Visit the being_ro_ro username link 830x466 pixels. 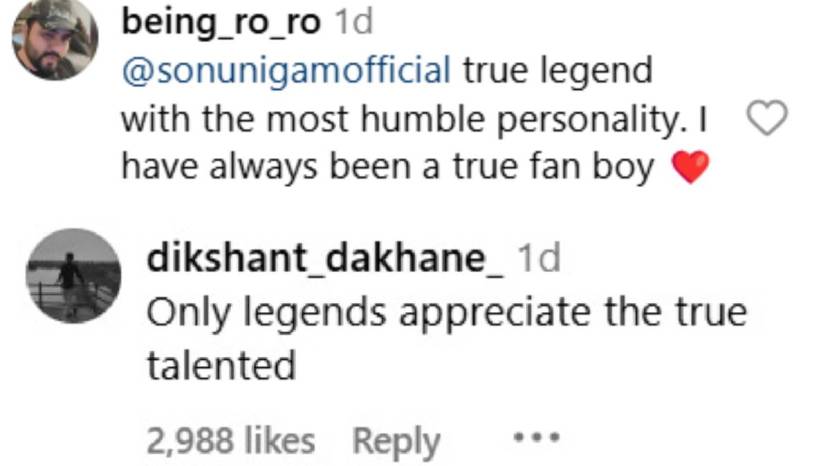click(x=221, y=22)
